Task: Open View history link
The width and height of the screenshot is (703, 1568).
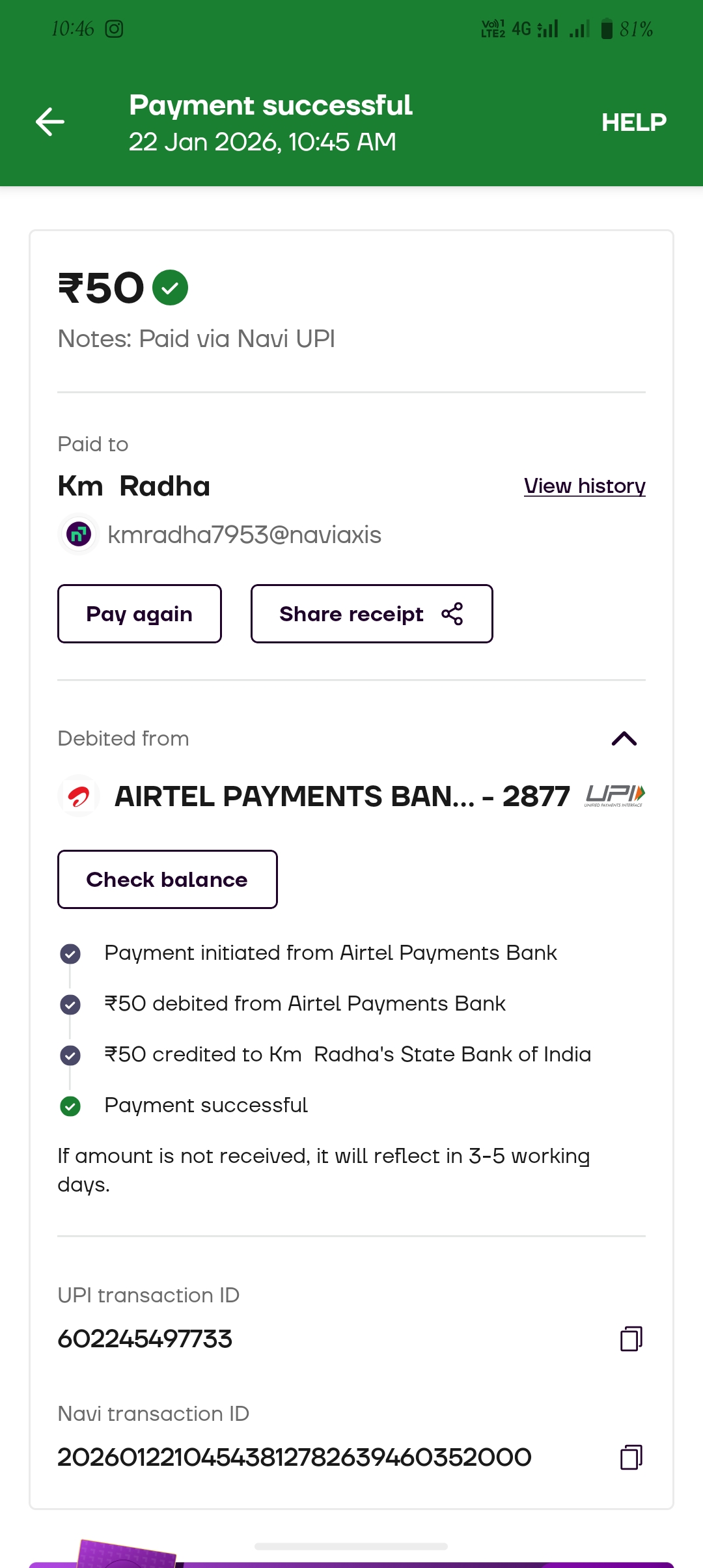Action: point(584,486)
